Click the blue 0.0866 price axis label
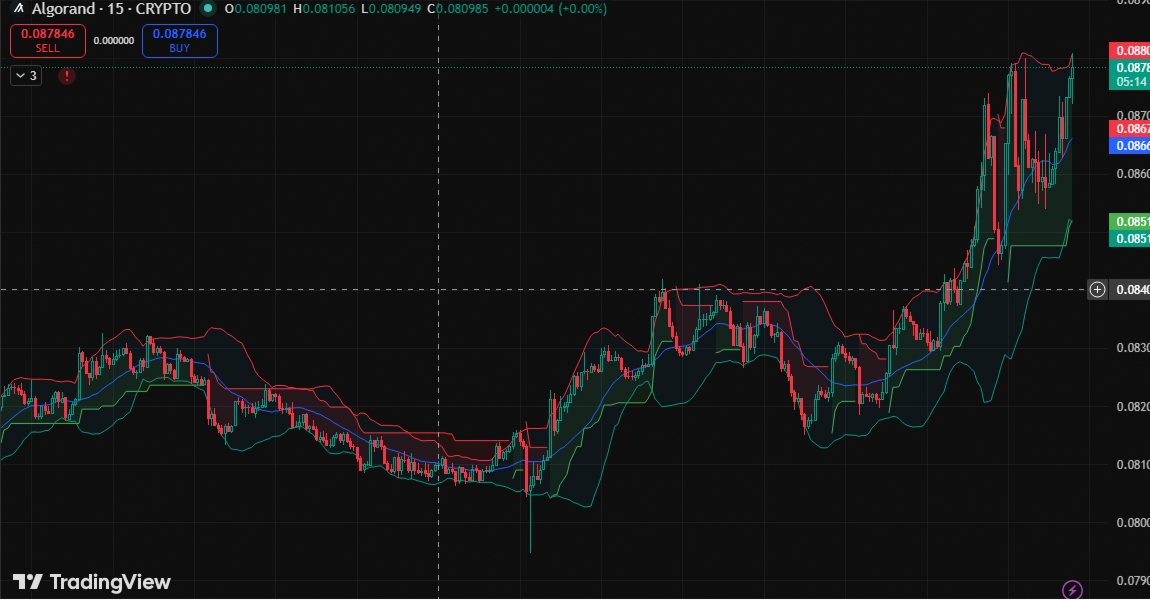This screenshot has width=1150, height=600. 1130,145
